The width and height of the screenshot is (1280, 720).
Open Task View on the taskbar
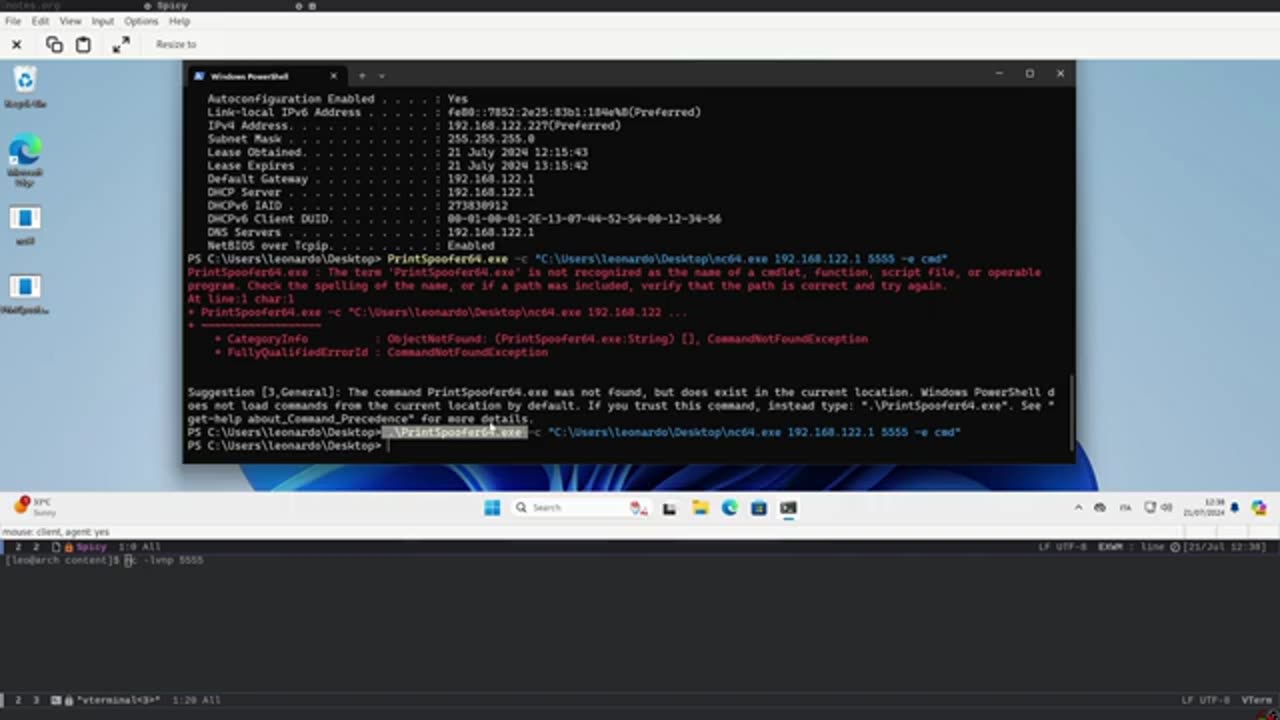[669, 508]
